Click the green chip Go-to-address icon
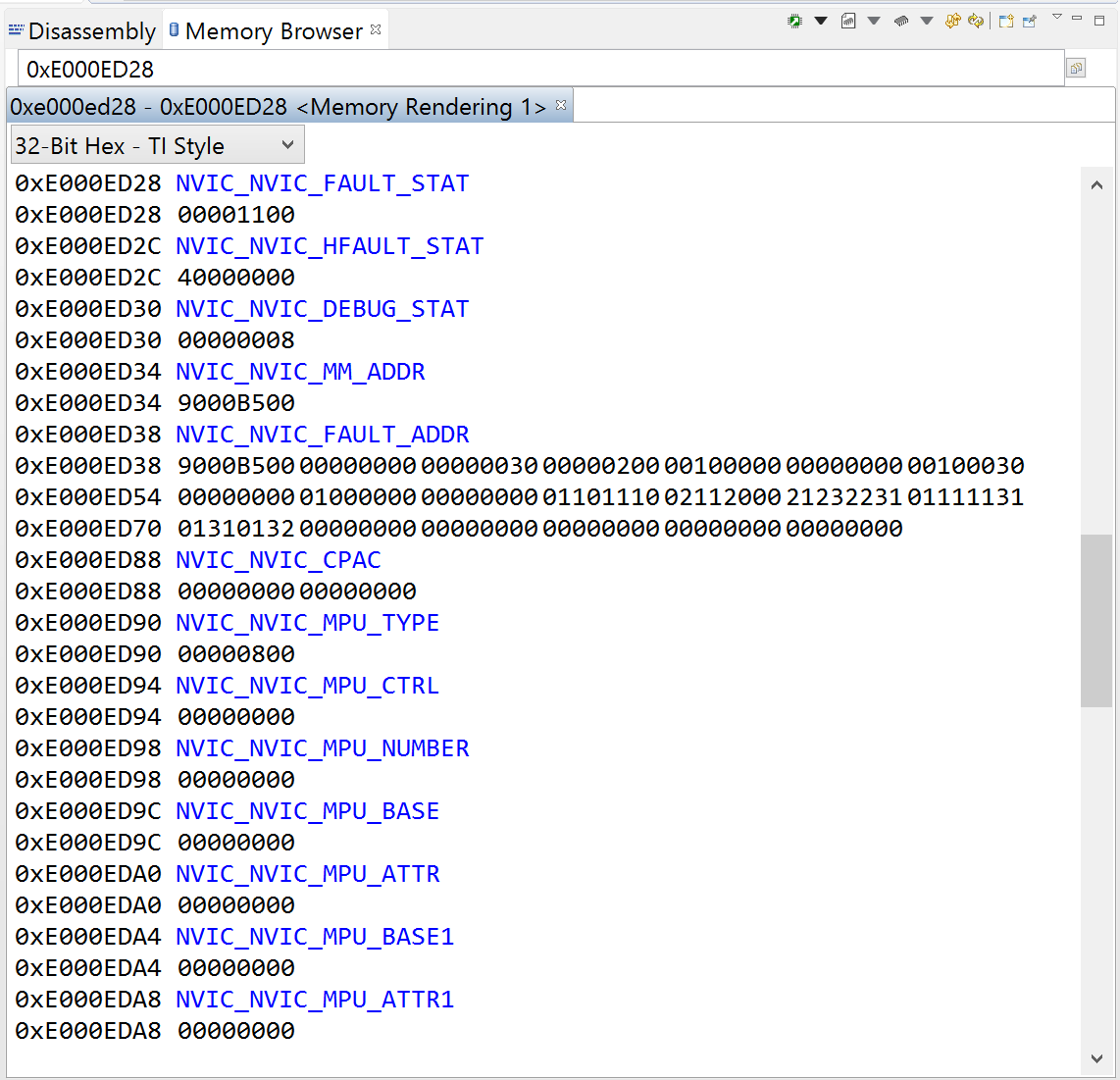Image resolution: width=1120 pixels, height=1080 pixels. (x=794, y=22)
